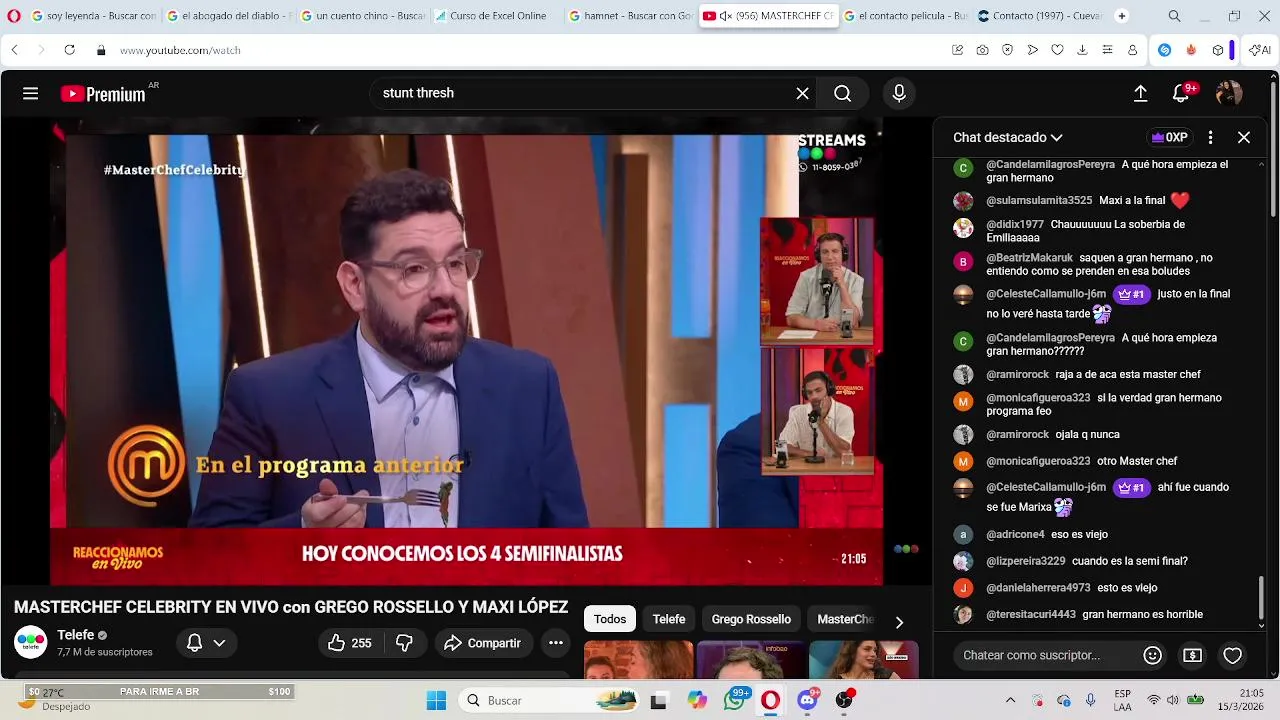Image resolution: width=1280 pixels, height=720 pixels.
Task: Open the Create upload icon
Action: click(x=1140, y=93)
